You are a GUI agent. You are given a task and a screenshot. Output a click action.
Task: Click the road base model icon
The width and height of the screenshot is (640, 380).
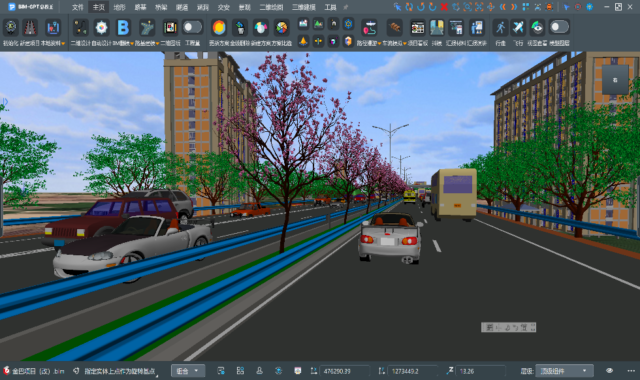click(147, 27)
